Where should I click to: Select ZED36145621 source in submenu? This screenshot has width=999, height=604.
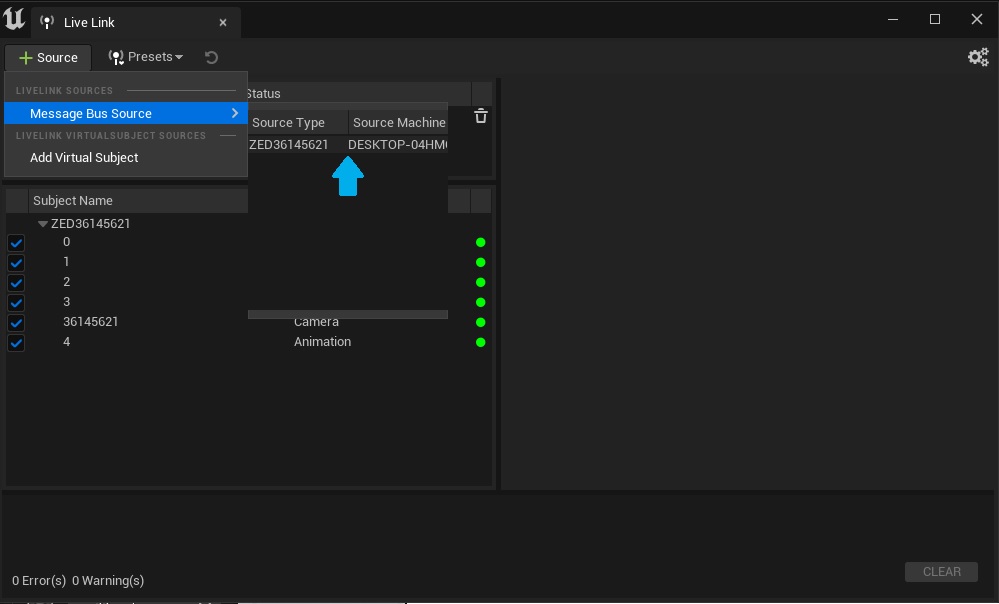(289, 145)
